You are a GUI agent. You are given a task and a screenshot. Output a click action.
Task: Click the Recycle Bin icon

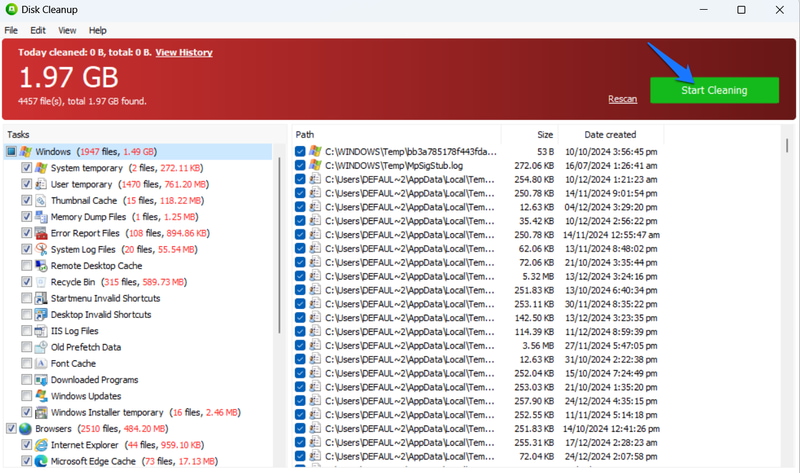[41, 282]
